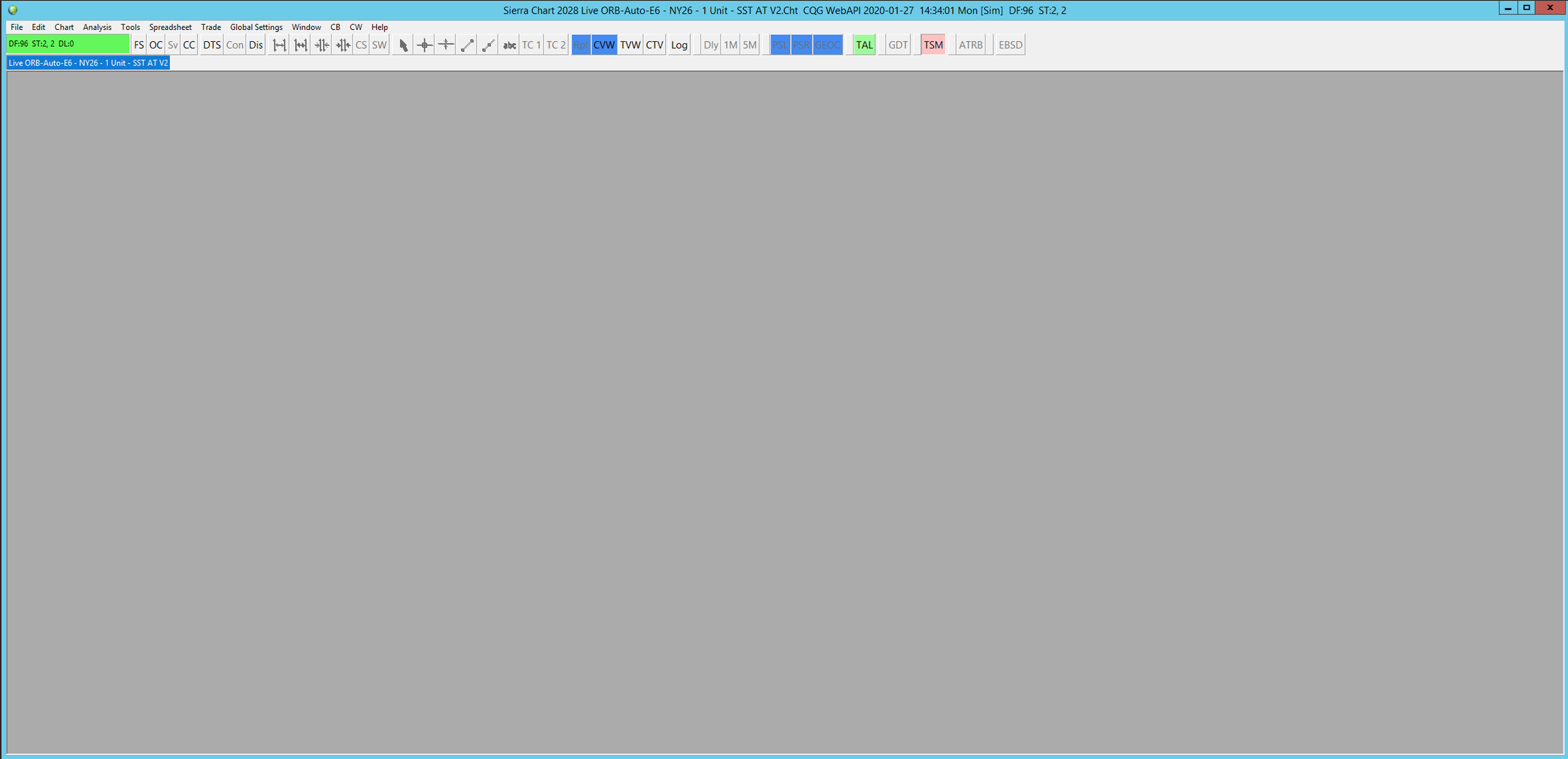Select the pointer arrow tool

(403, 45)
